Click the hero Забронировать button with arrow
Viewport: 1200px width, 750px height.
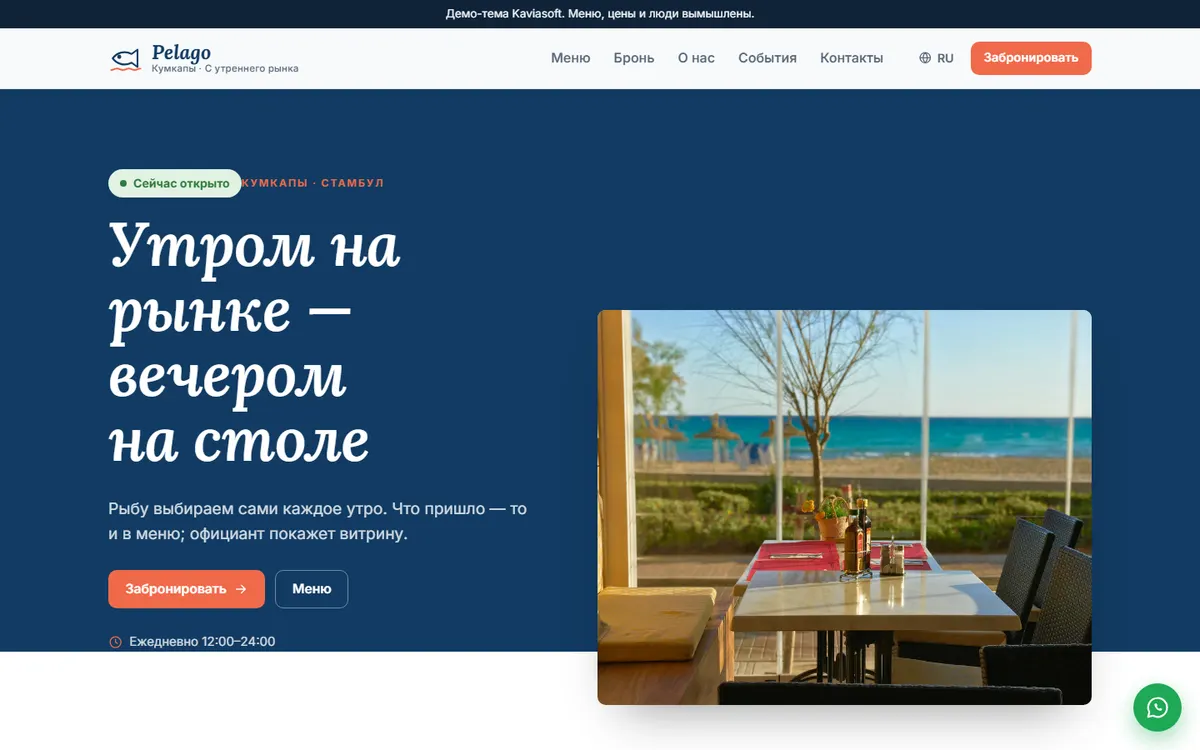point(186,589)
